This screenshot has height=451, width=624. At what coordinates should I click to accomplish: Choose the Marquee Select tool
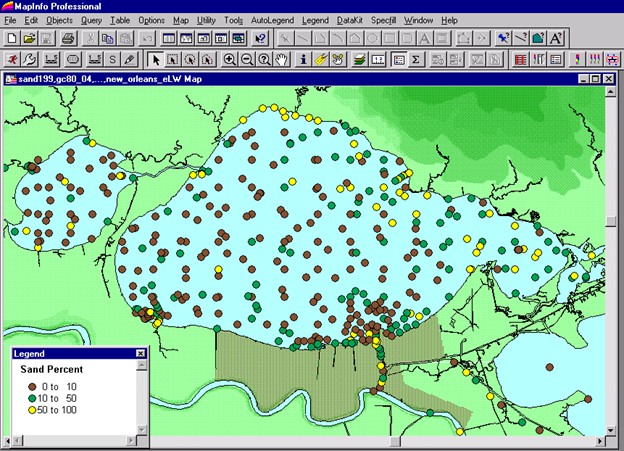point(174,60)
